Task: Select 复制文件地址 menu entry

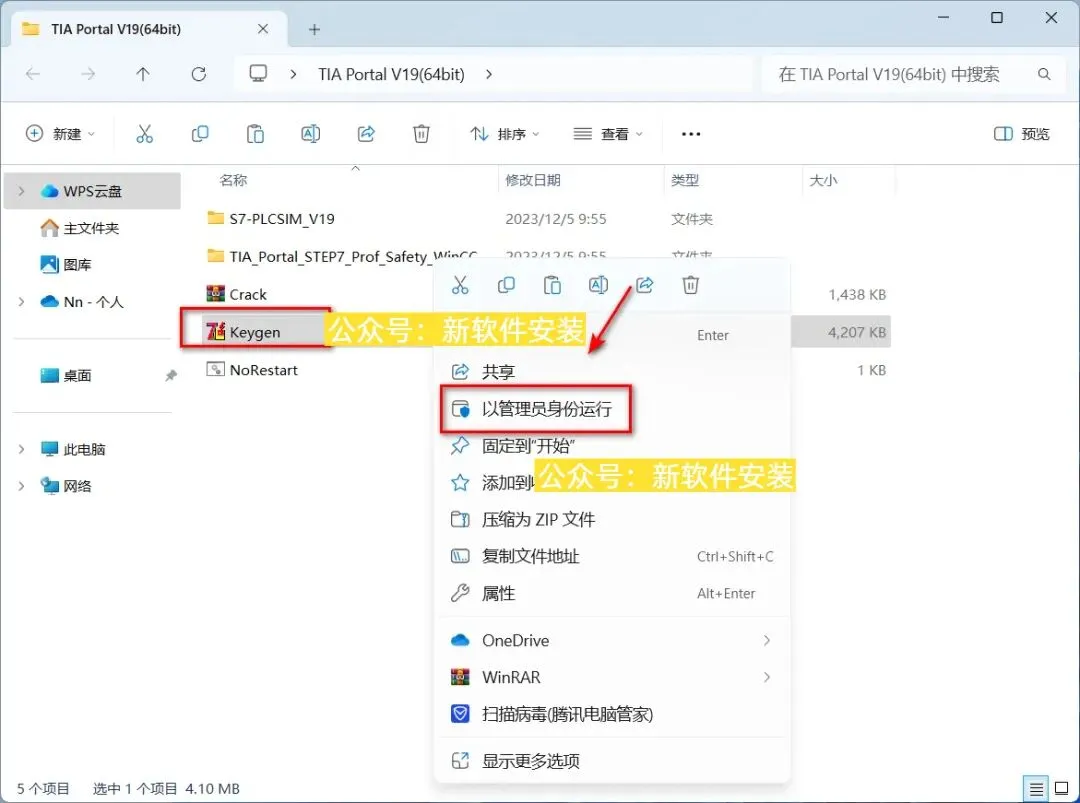Action: click(x=613, y=556)
